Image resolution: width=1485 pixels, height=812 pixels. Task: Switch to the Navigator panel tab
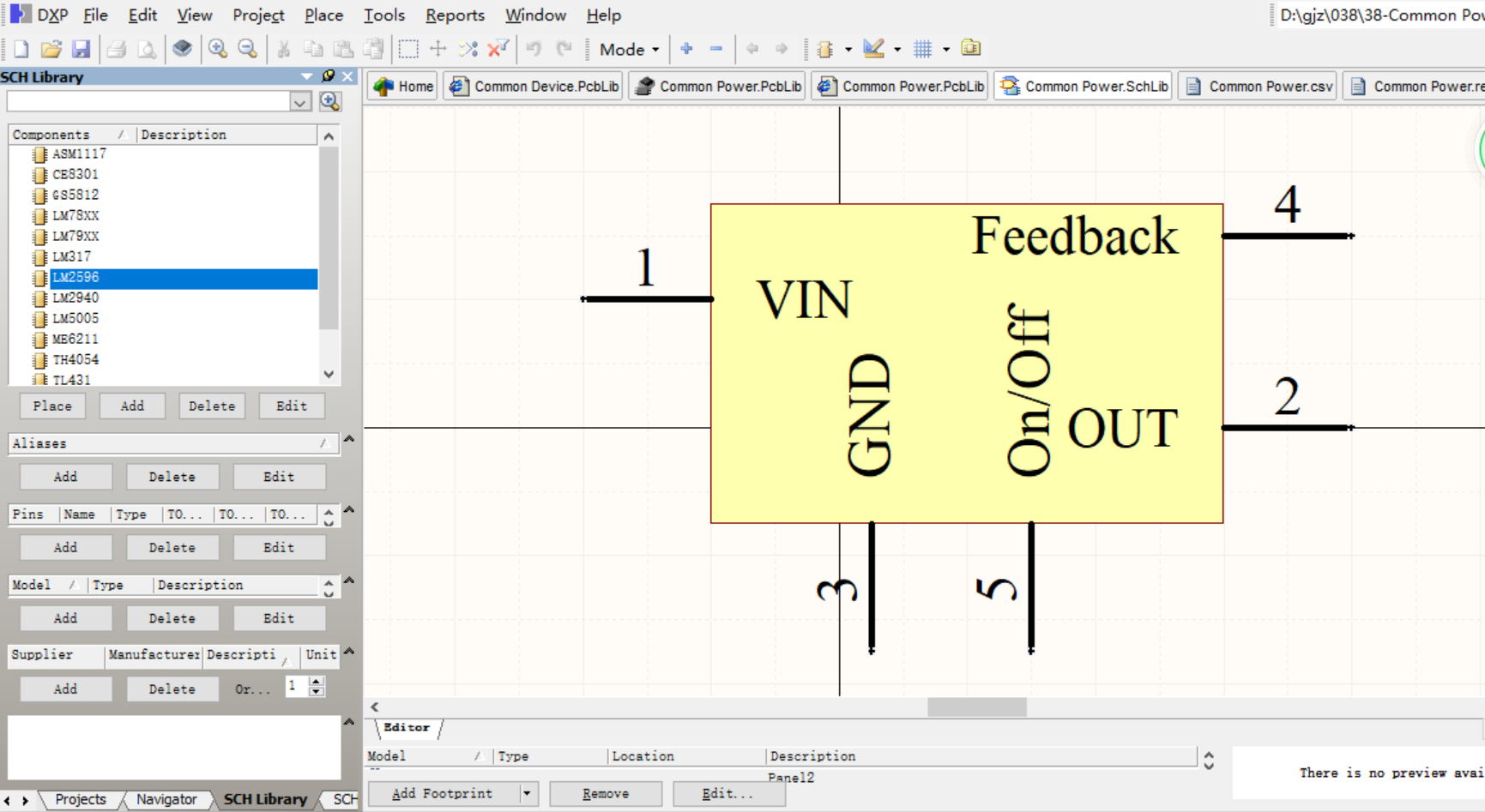166,799
